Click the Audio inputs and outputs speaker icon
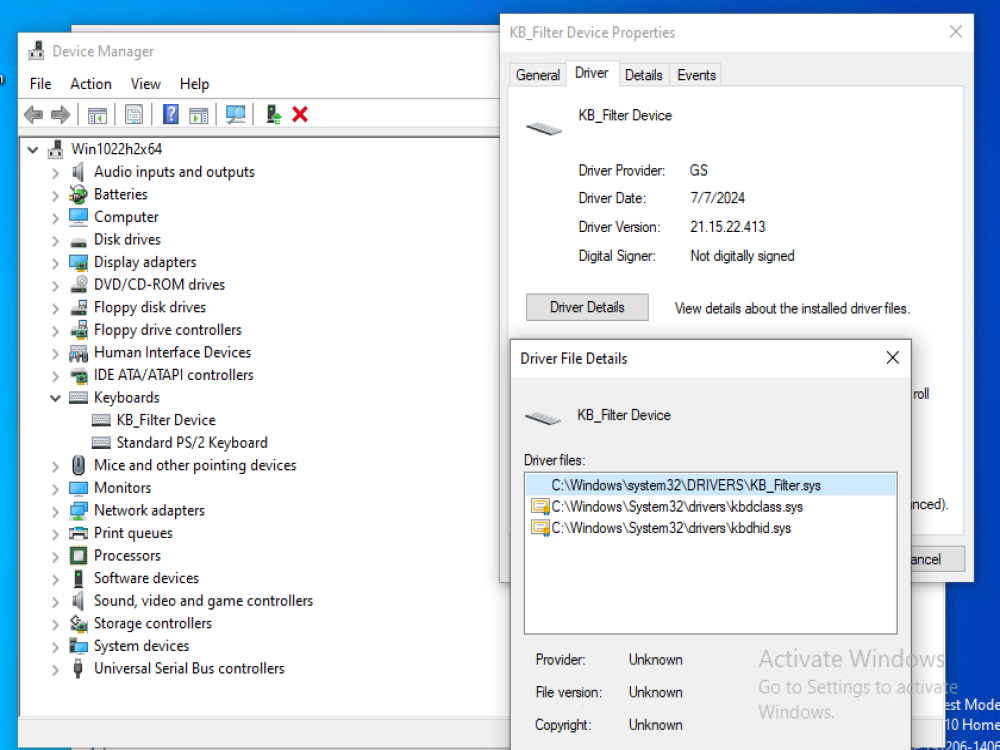Viewport: 1000px width, 750px height. tap(78, 172)
